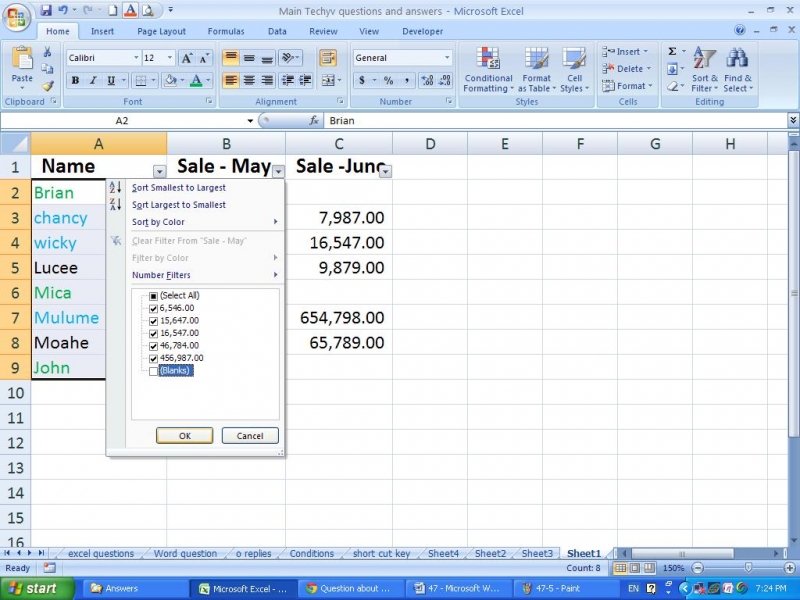
Task: Open Conditional Formatting in Styles group
Action: tap(488, 70)
